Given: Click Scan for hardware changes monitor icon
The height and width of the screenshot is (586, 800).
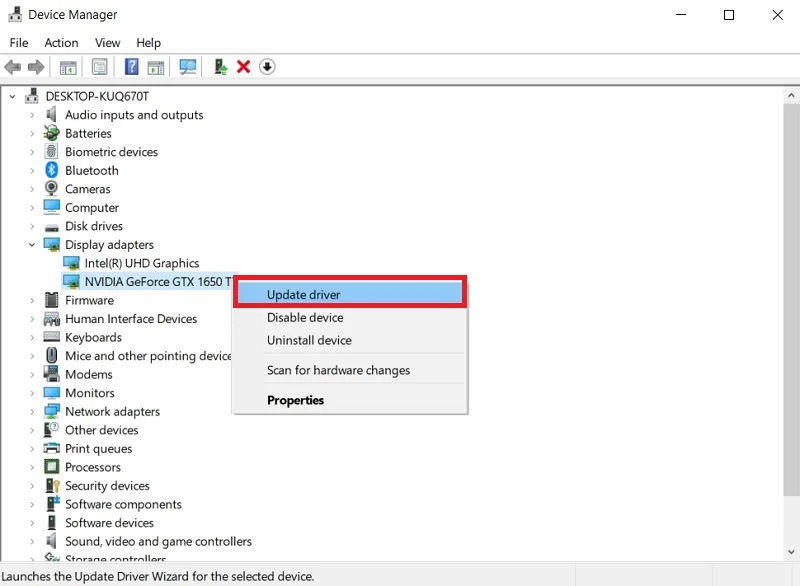Looking at the screenshot, I should coord(188,67).
